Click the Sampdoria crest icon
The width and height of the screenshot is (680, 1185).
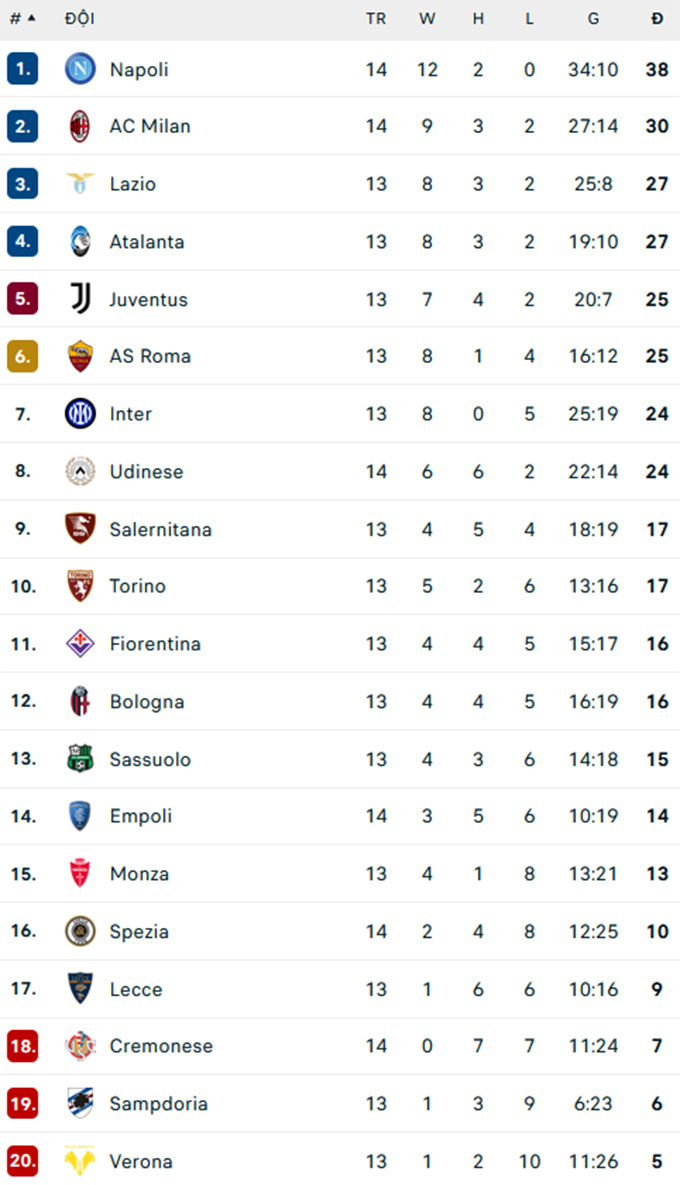coord(80,1103)
